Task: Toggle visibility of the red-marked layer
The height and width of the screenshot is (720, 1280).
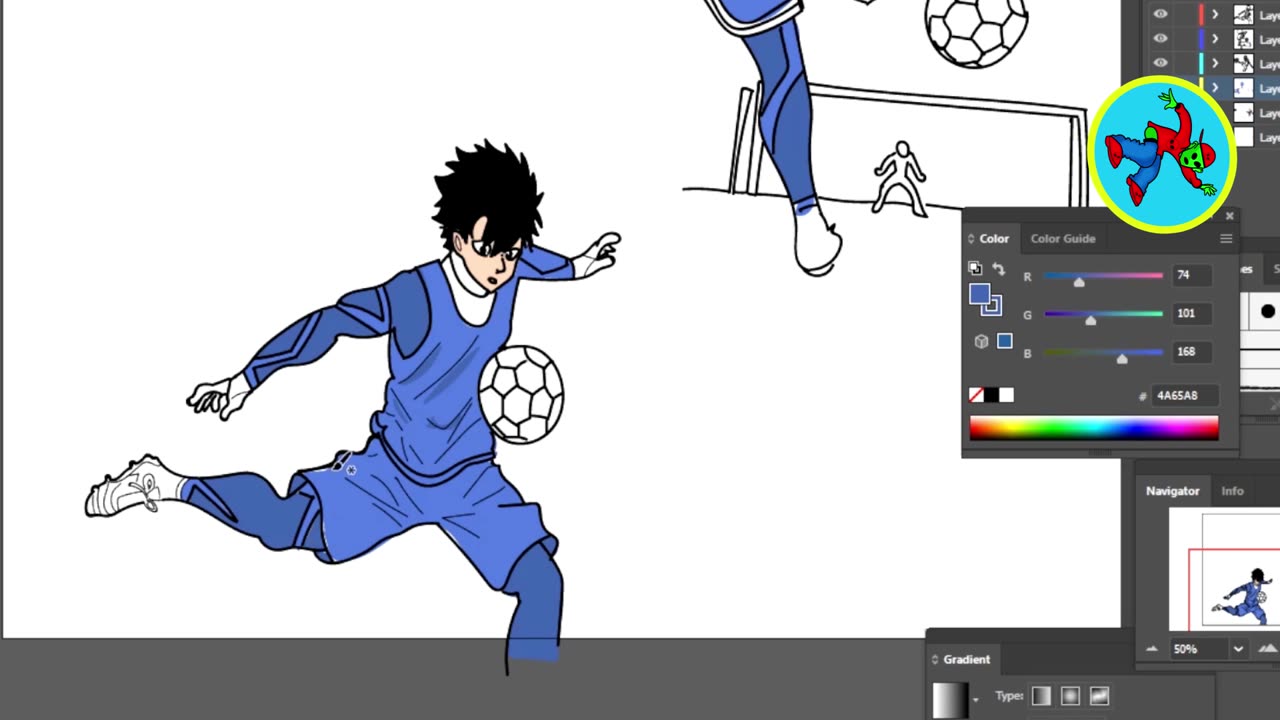Action: click(1160, 14)
